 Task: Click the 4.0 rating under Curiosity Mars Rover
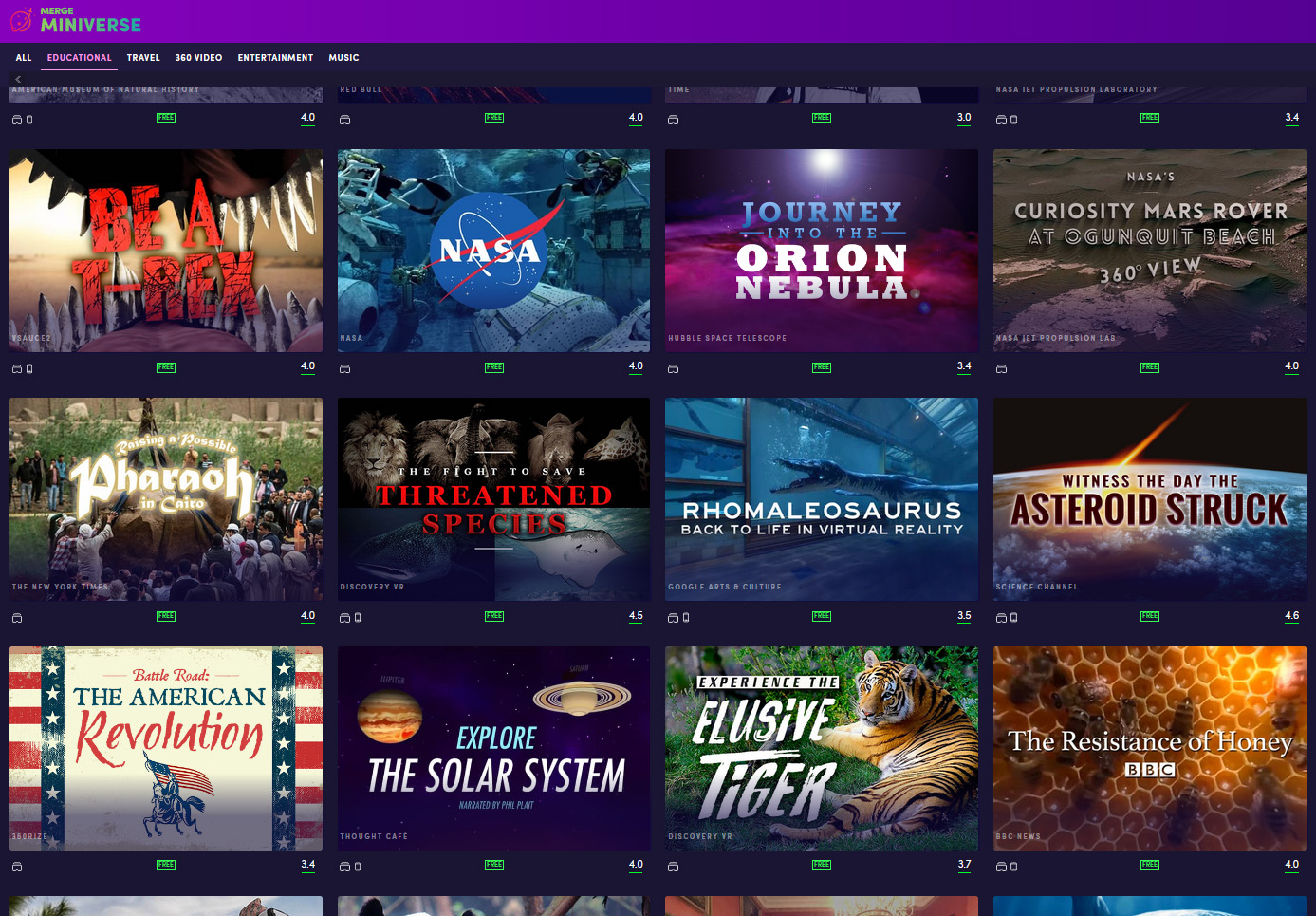pos(1292,366)
